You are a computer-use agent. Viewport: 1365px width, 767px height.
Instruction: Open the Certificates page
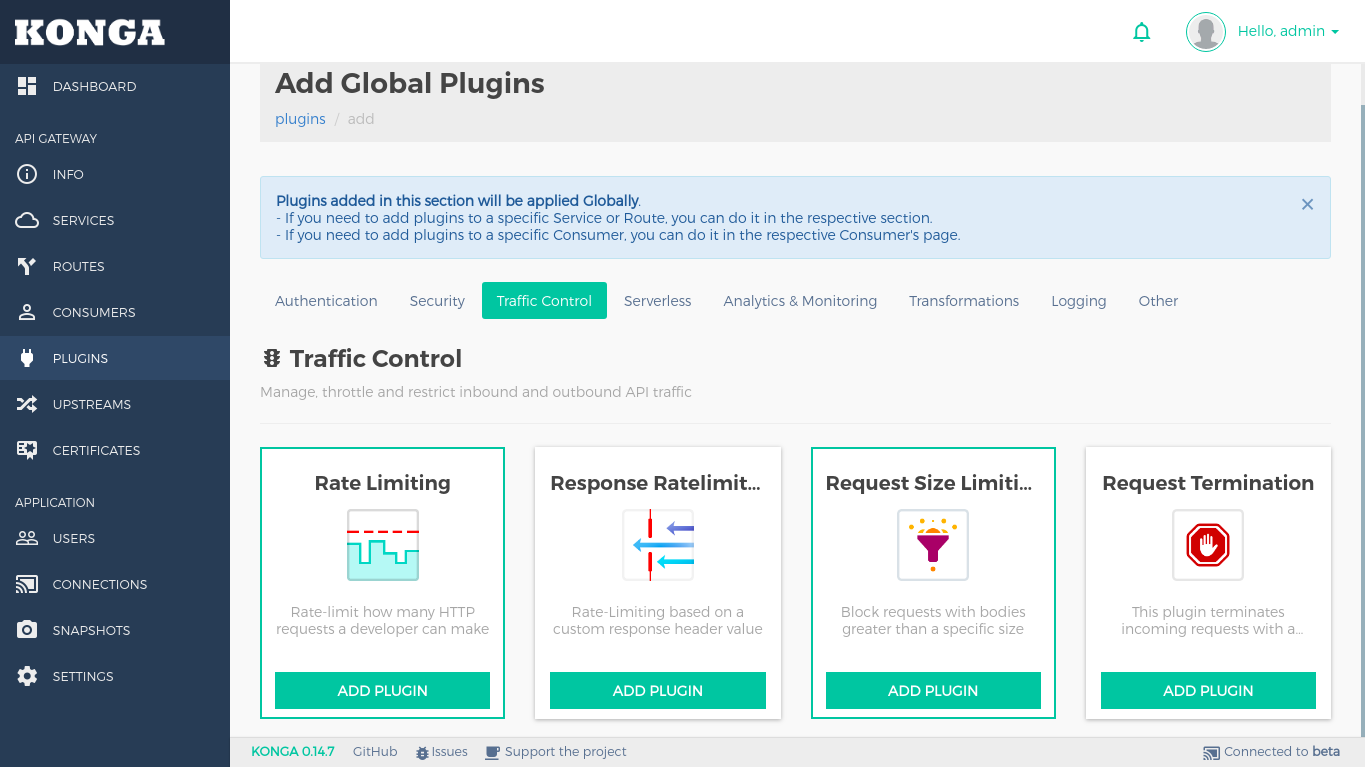pos(96,451)
